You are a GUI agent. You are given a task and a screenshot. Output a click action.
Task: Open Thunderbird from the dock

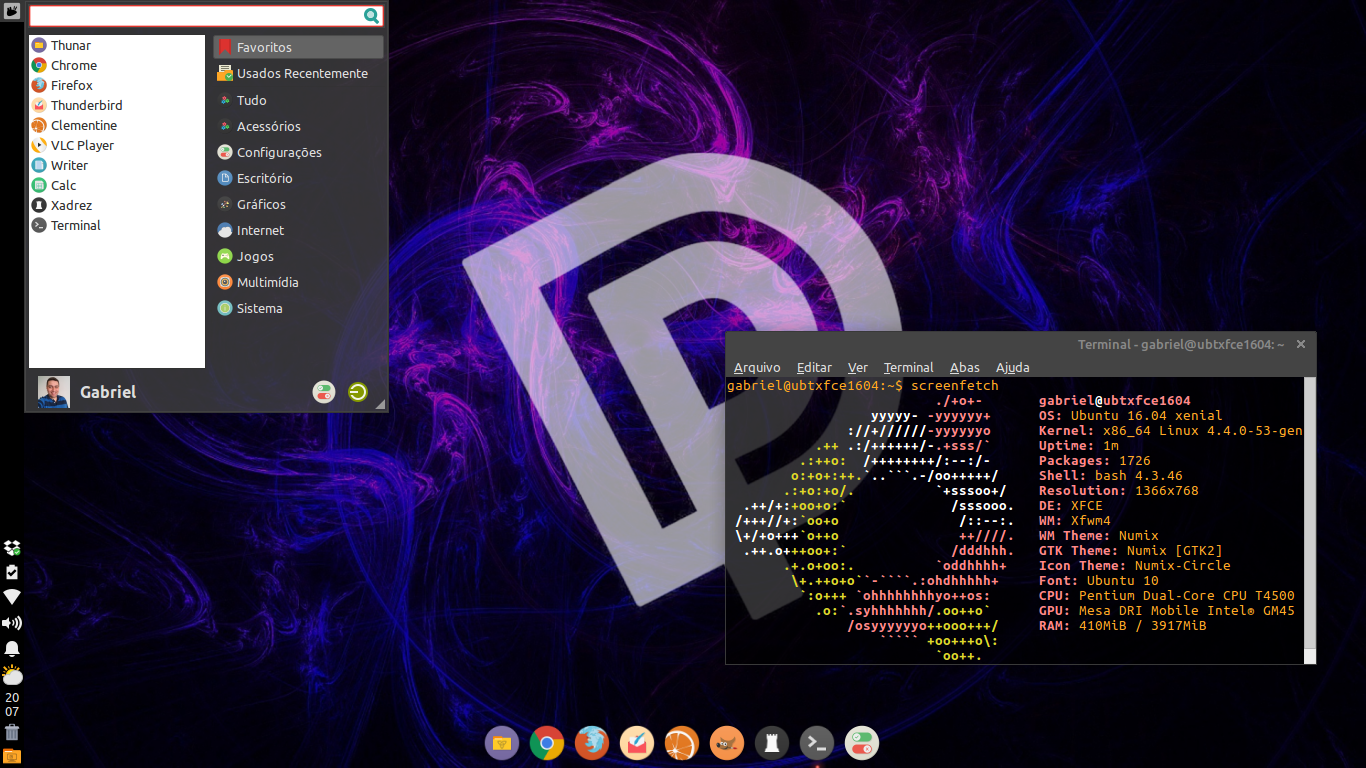tap(637, 743)
